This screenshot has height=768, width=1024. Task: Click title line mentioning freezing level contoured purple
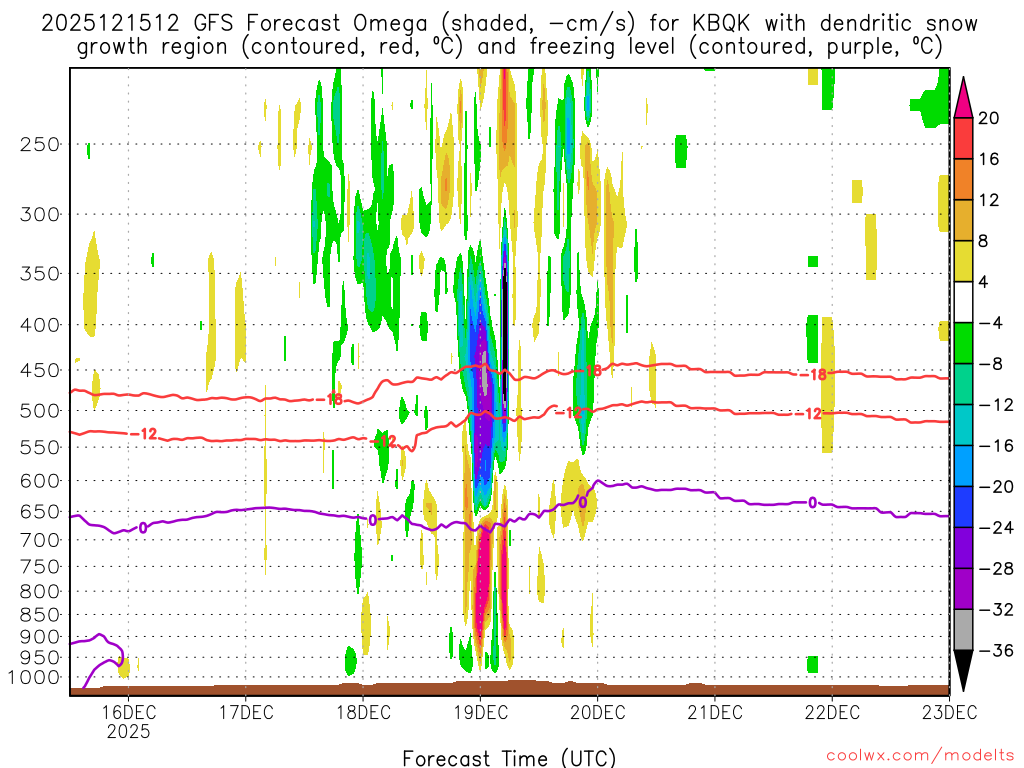509,47
